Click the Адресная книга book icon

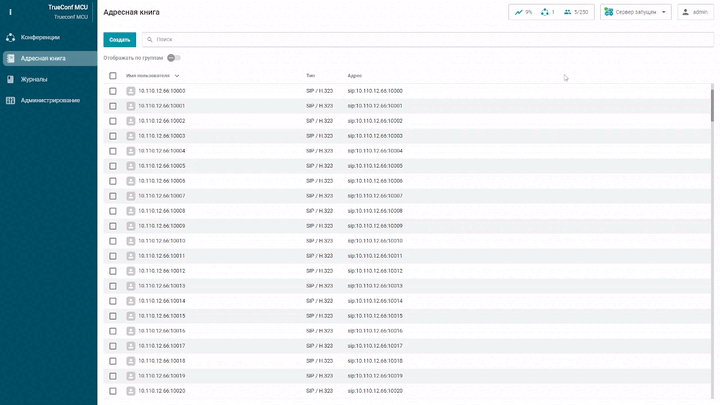pyautogui.click(x=11, y=58)
